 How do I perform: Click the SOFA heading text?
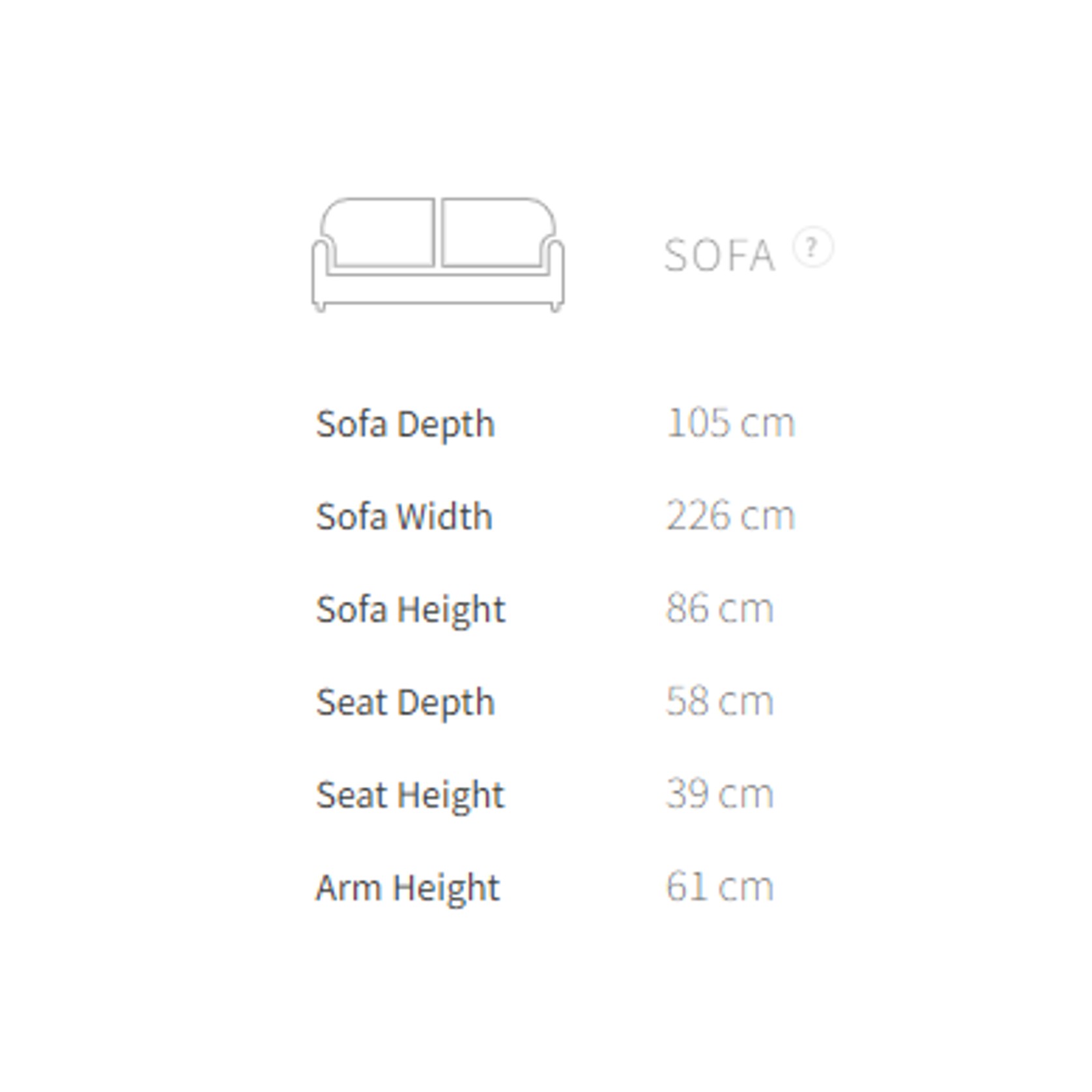pos(719,255)
